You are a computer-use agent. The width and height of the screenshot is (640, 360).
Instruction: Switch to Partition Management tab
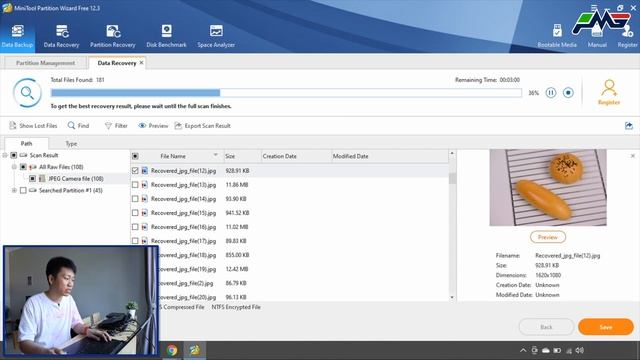point(45,63)
